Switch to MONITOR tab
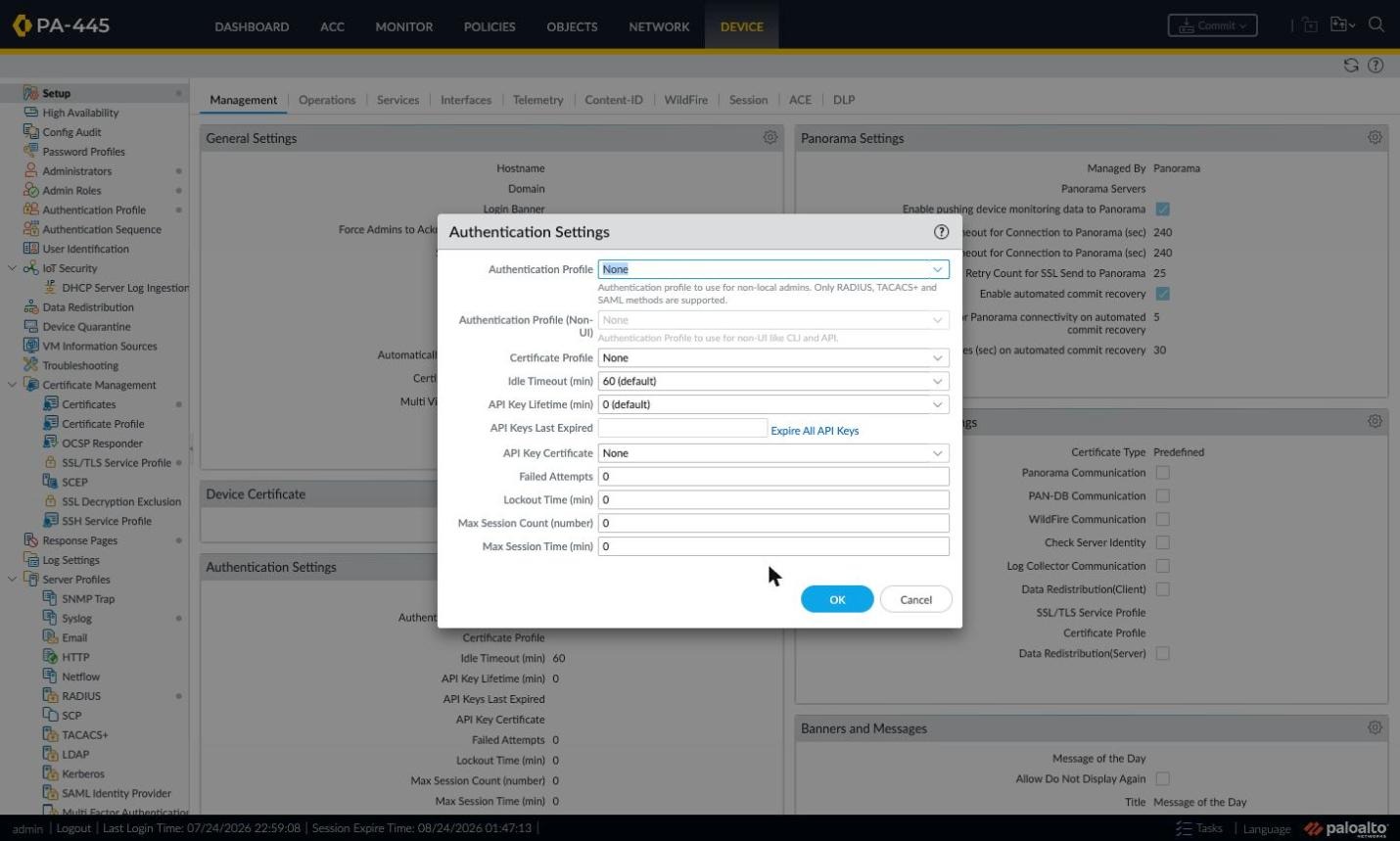1400x841 pixels. click(403, 26)
